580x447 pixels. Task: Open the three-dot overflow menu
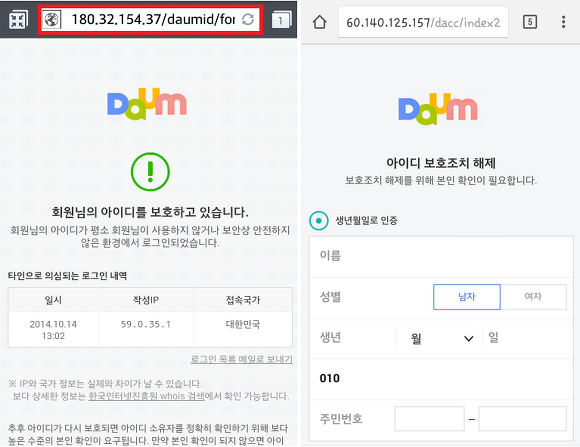pos(563,22)
